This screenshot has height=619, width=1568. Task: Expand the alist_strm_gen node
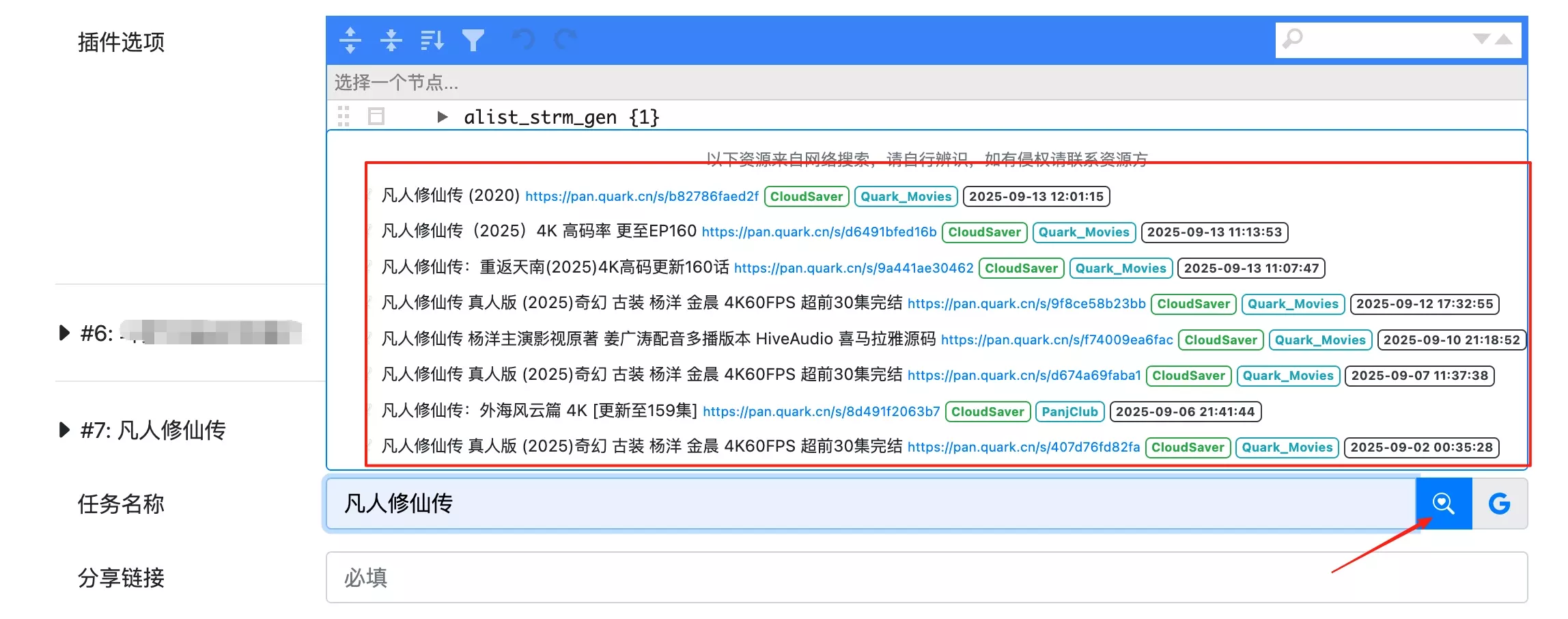(x=442, y=117)
